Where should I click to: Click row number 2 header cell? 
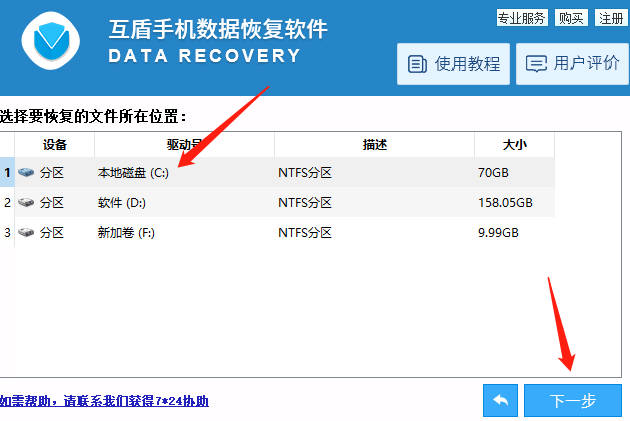pos(7,202)
